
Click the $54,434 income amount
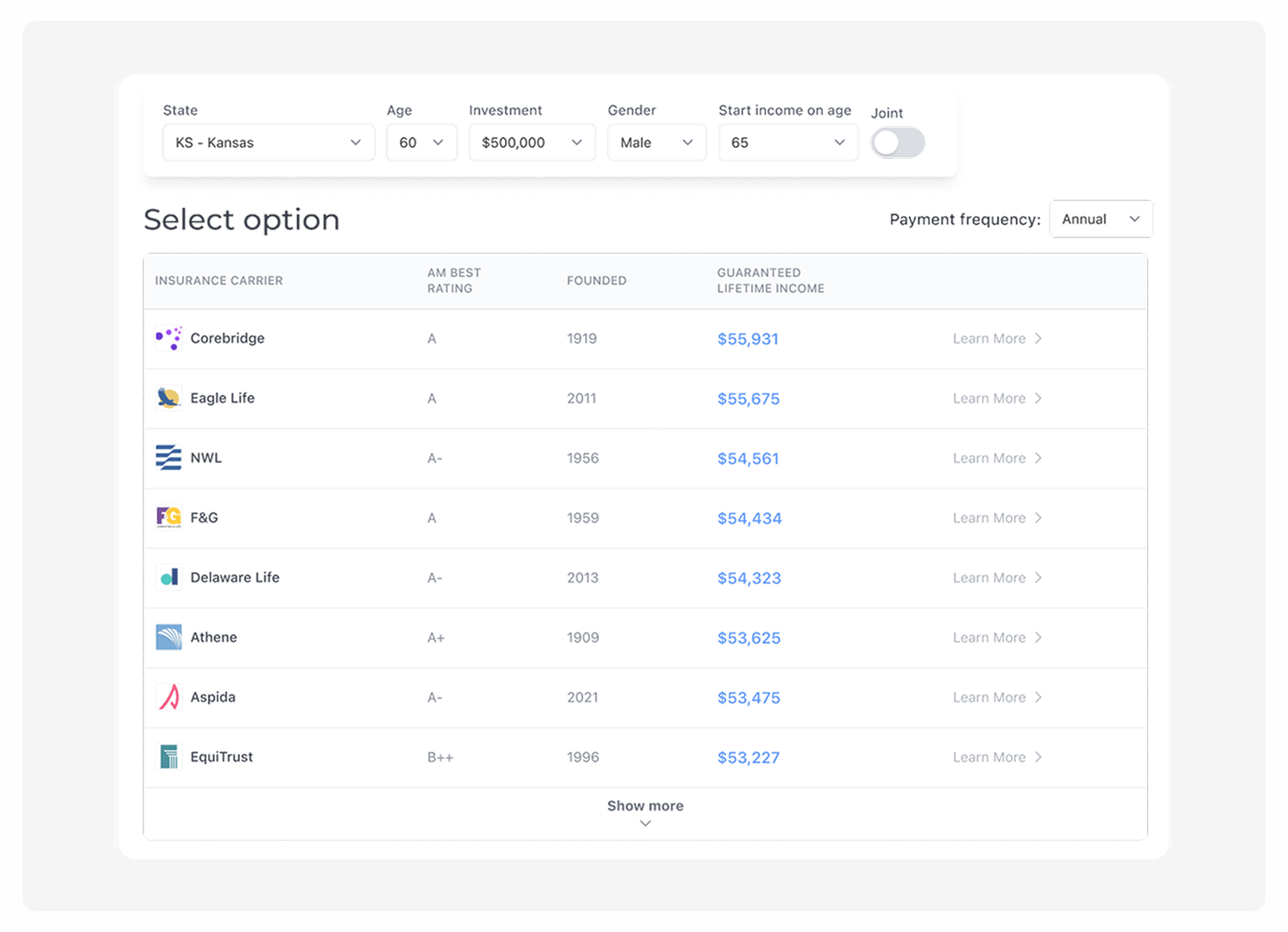point(749,519)
